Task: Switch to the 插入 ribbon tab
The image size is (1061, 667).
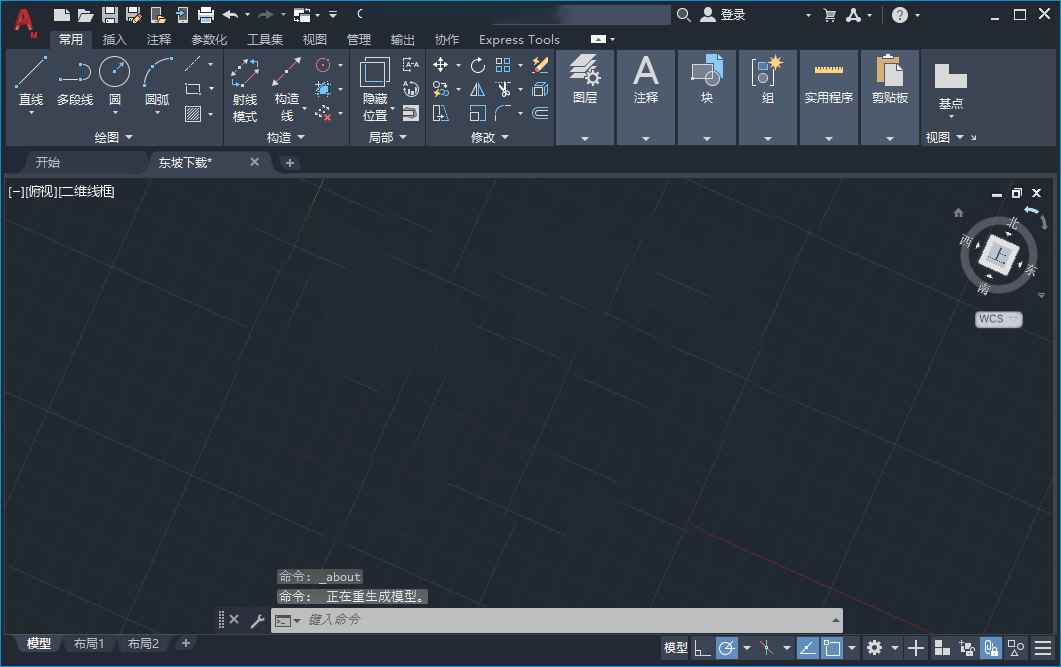Action: 114,39
